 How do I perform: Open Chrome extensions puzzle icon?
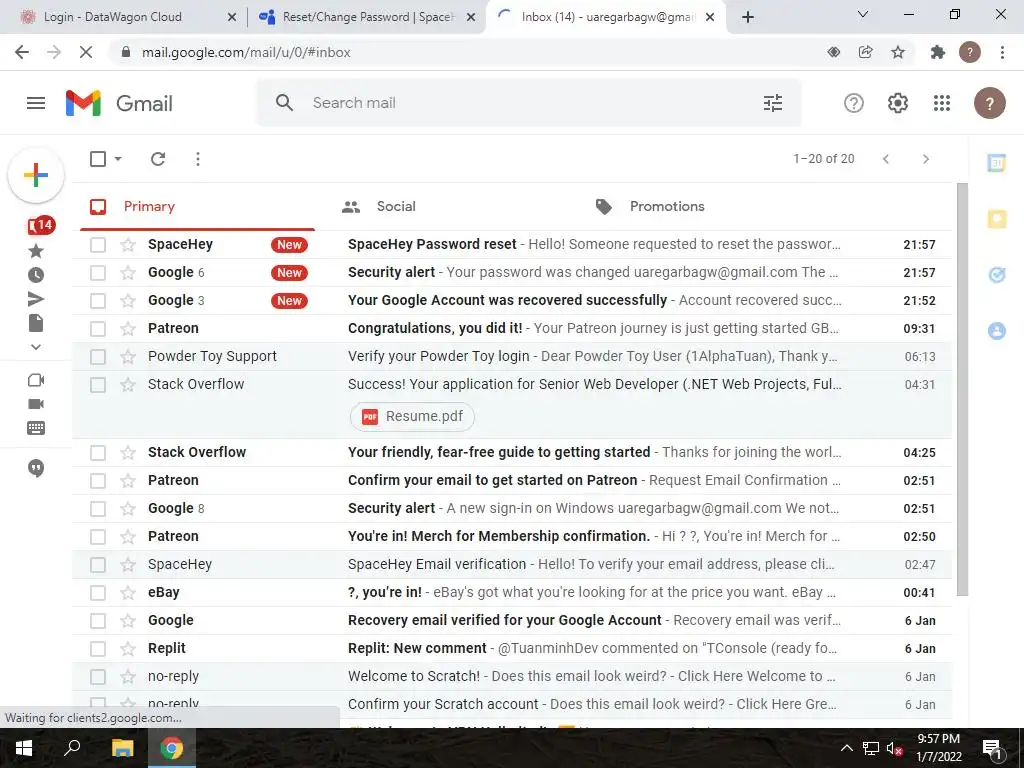(x=938, y=52)
